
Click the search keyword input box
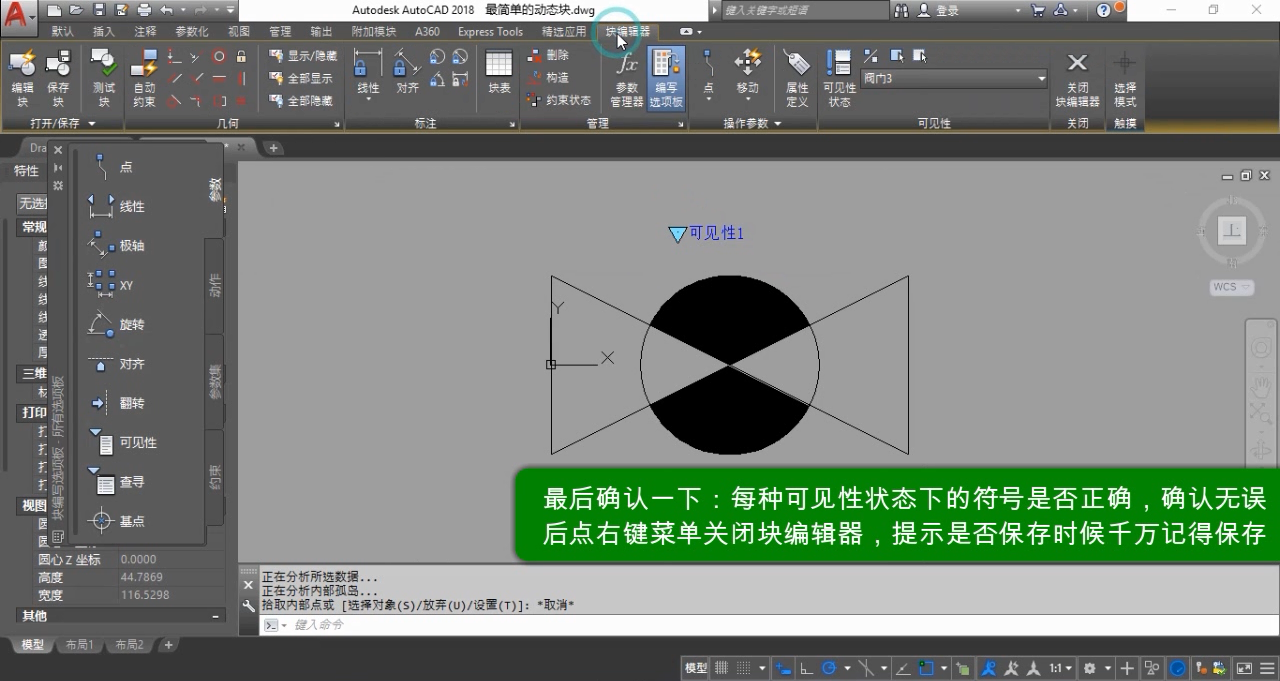pyautogui.click(x=803, y=10)
